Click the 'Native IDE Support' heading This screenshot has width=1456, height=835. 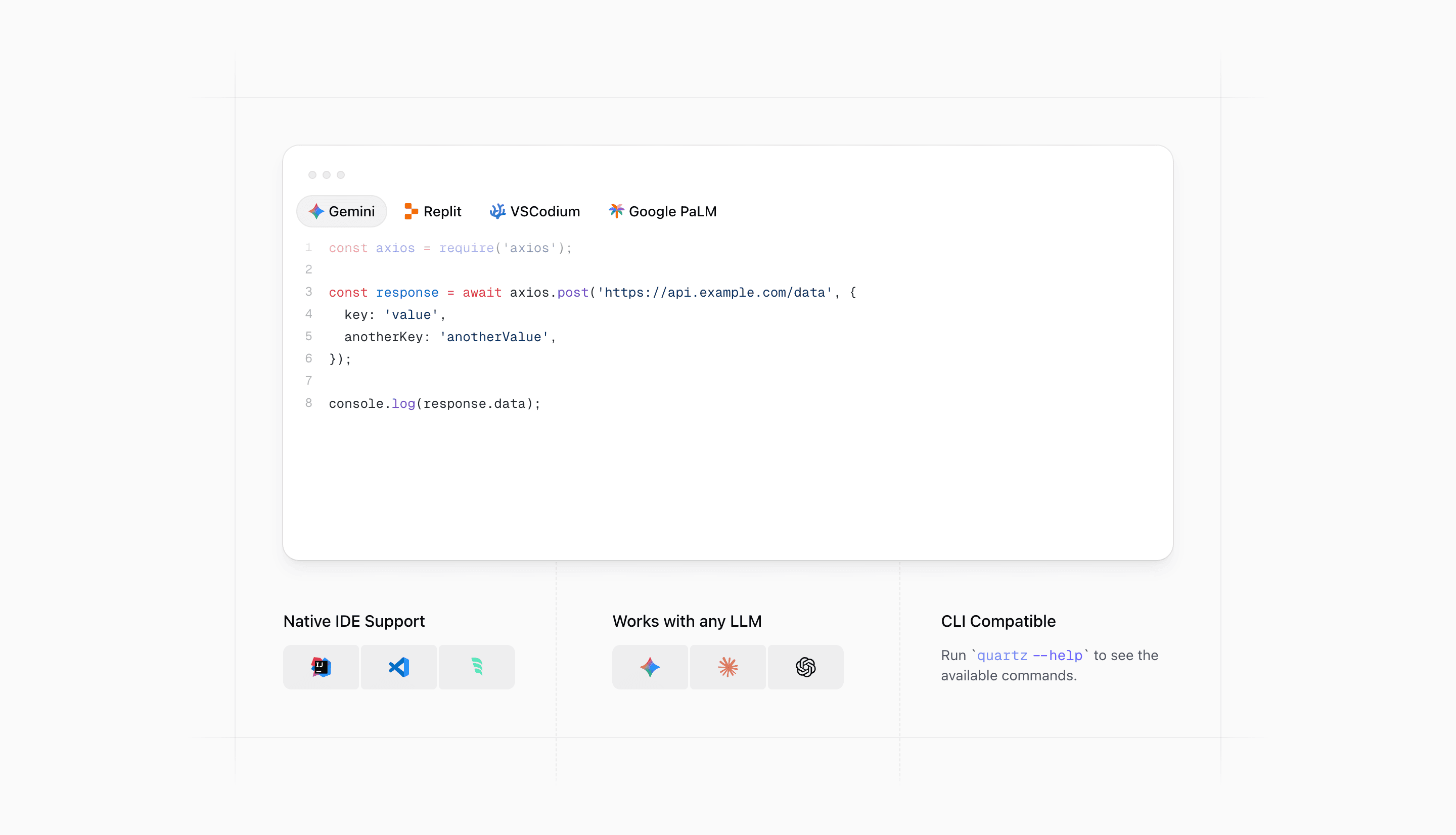(x=354, y=621)
